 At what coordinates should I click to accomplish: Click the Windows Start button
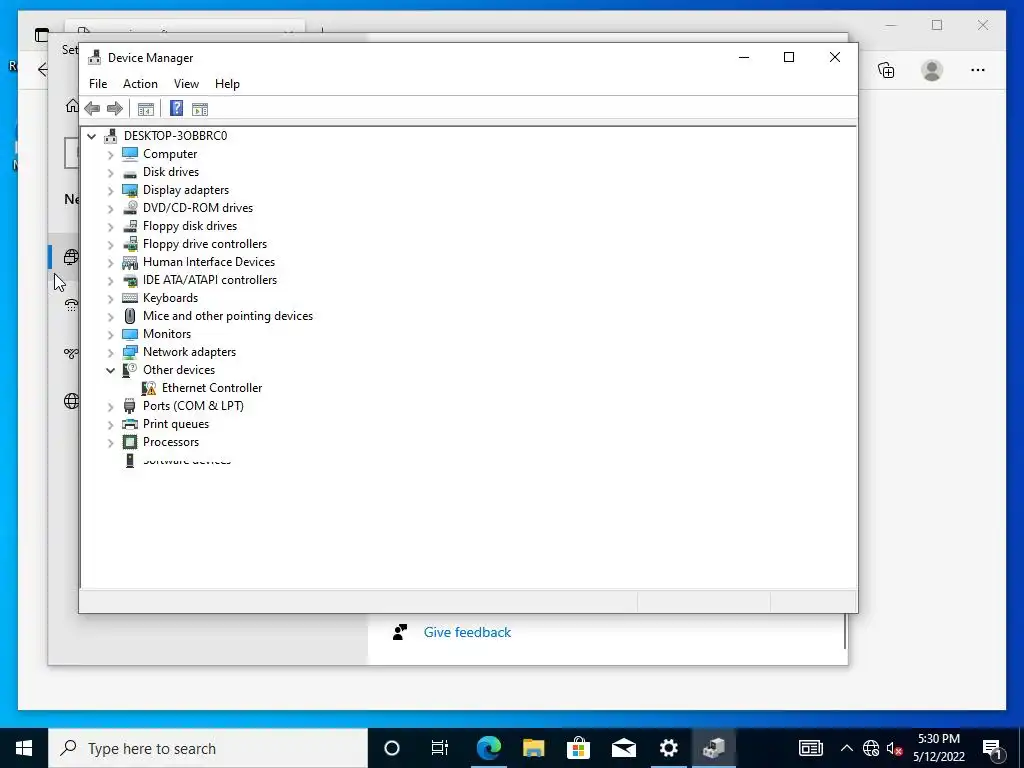(24, 748)
